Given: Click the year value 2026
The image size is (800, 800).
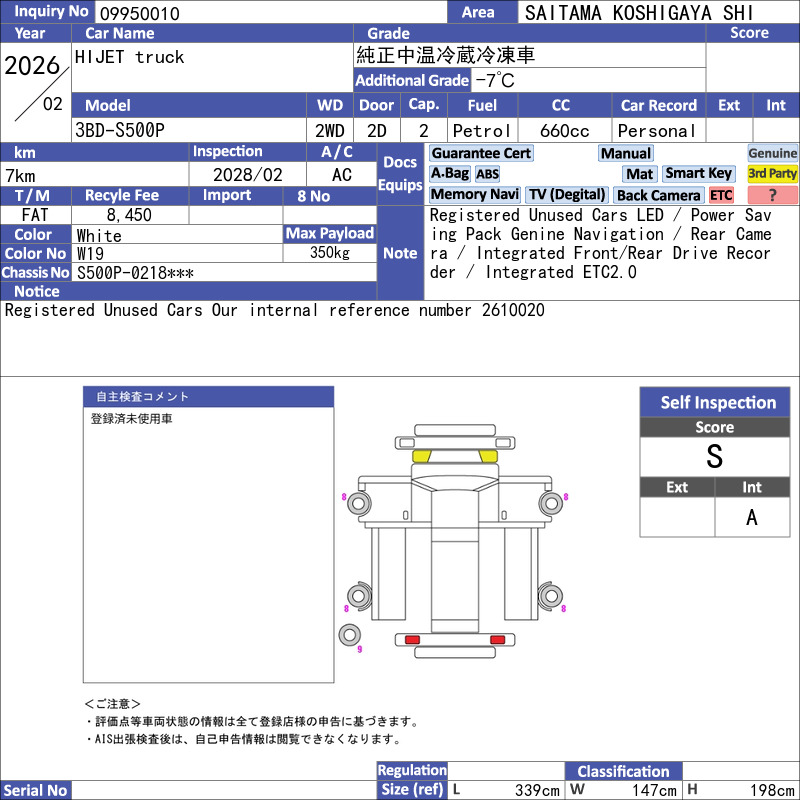Looking at the screenshot, I should (32, 65).
